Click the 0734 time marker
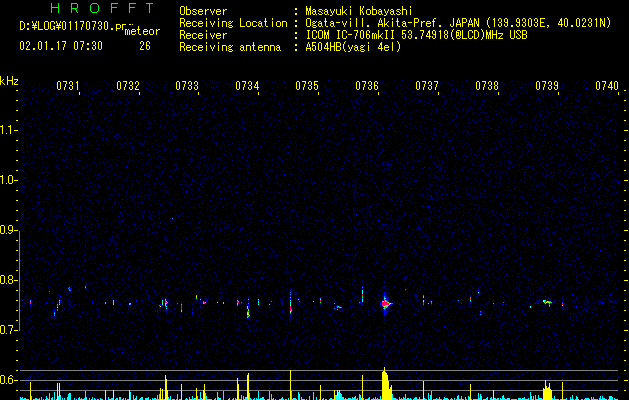This screenshot has width=629, height=400. tap(247, 85)
